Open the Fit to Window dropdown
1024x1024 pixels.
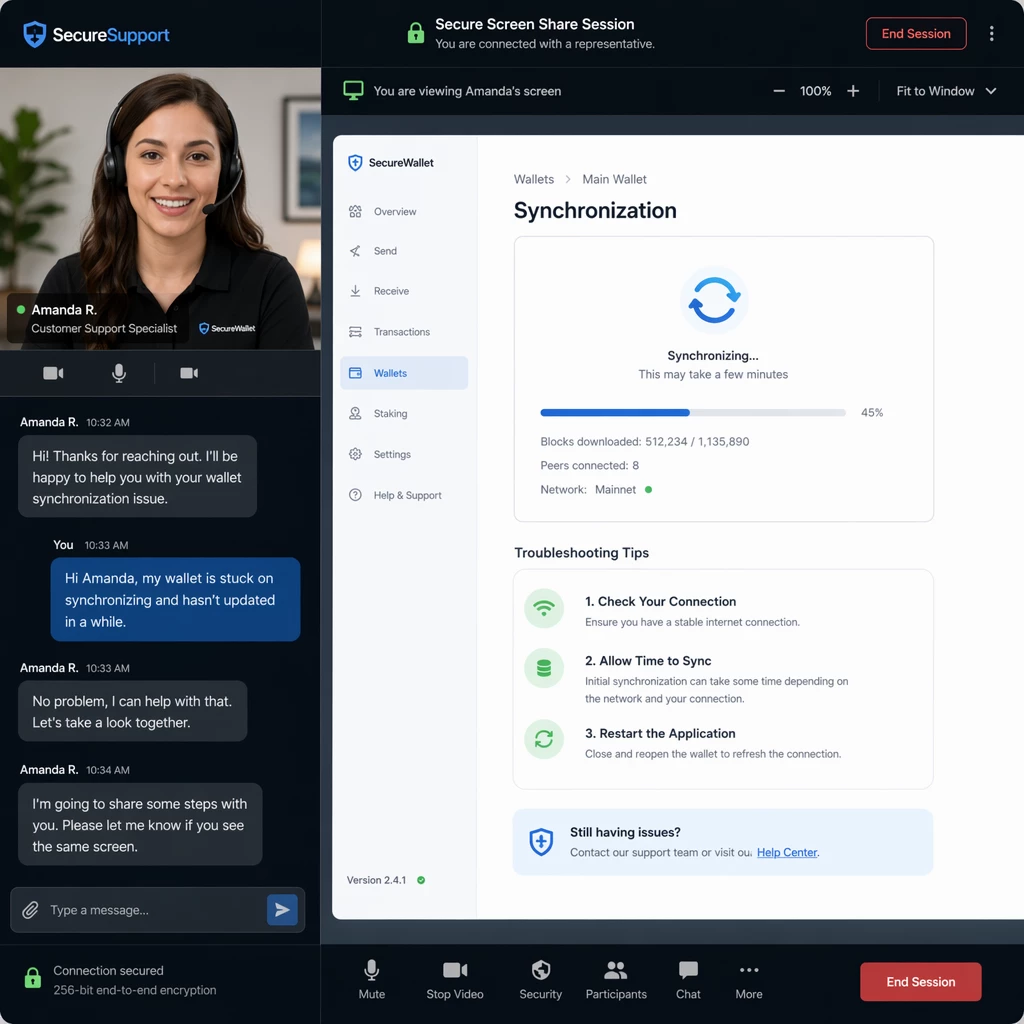pyautogui.click(x=946, y=91)
